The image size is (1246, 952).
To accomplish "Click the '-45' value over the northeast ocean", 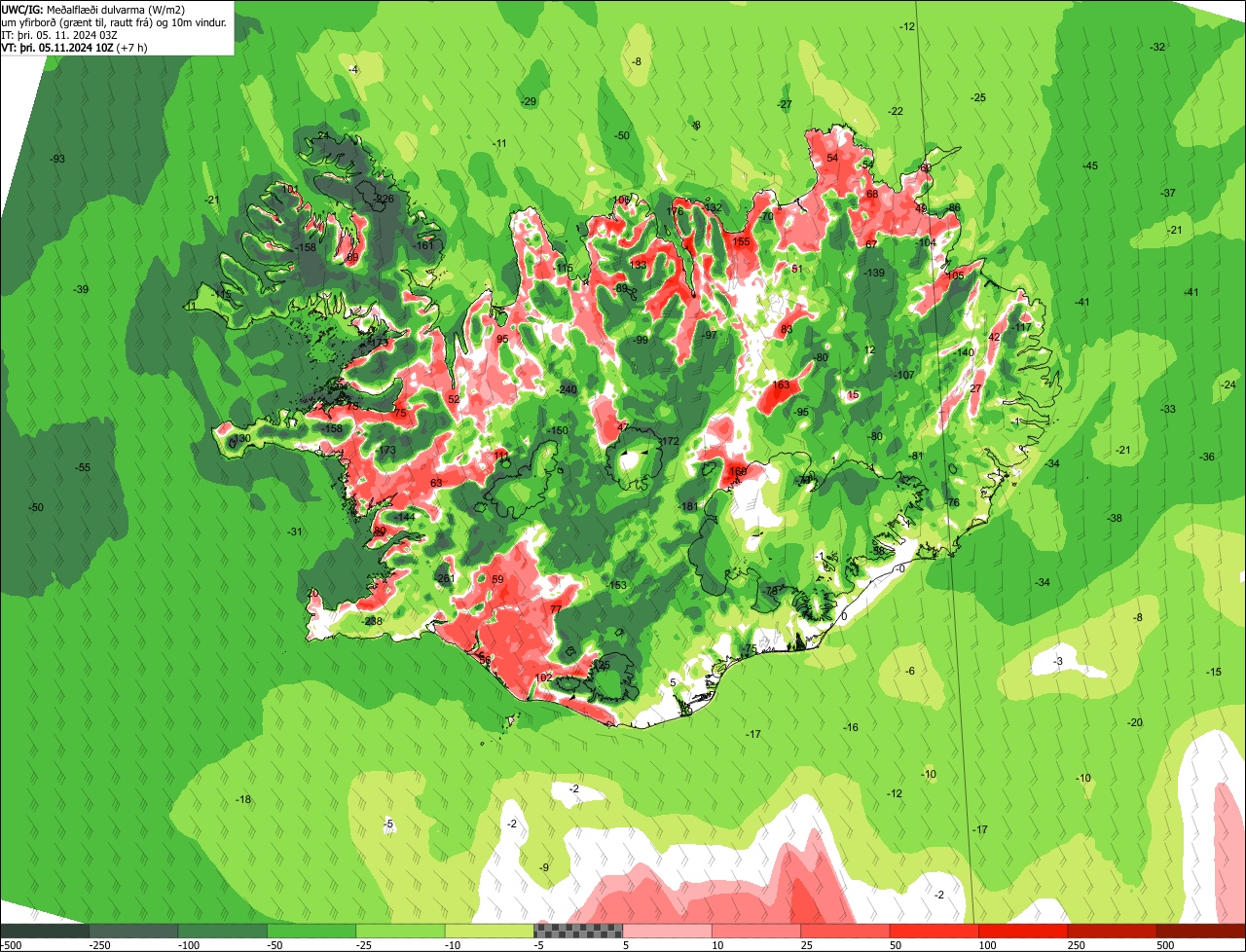I will click(1090, 165).
